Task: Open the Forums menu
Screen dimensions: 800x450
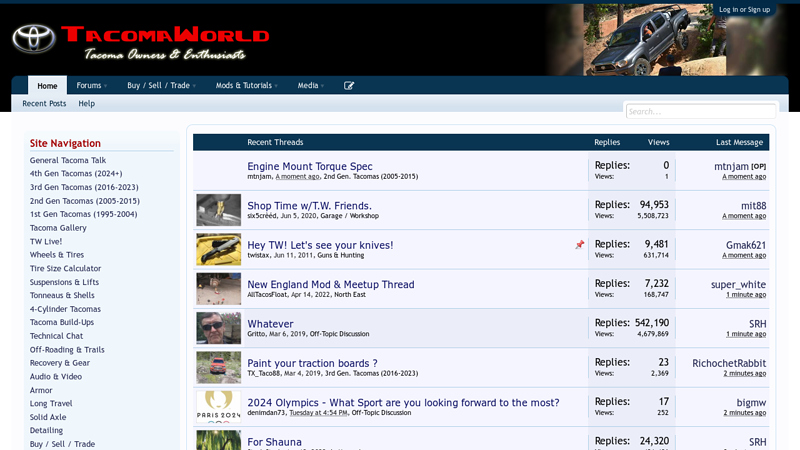Action: (x=89, y=85)
